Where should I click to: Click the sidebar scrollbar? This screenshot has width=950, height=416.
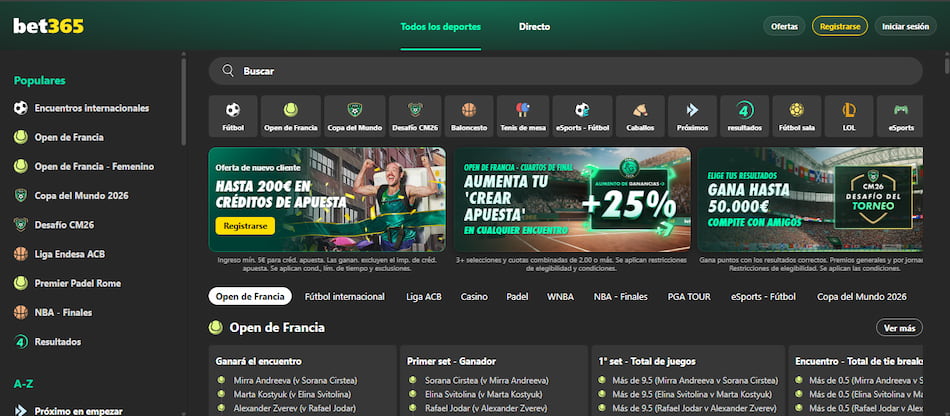tap(184, 100)
